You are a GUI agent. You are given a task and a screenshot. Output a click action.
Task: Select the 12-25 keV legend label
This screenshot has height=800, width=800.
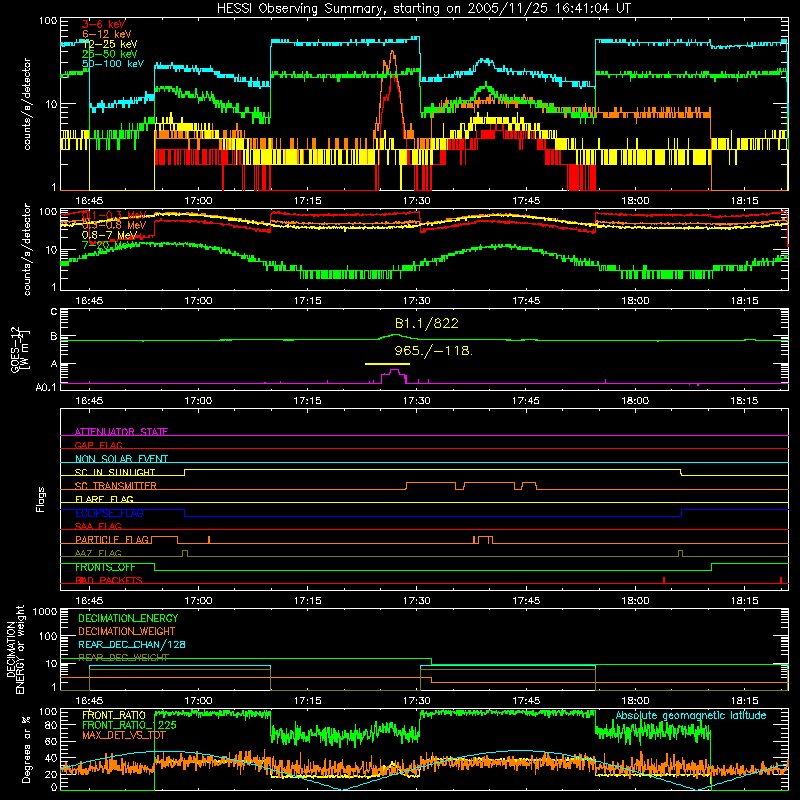(109, 44)
